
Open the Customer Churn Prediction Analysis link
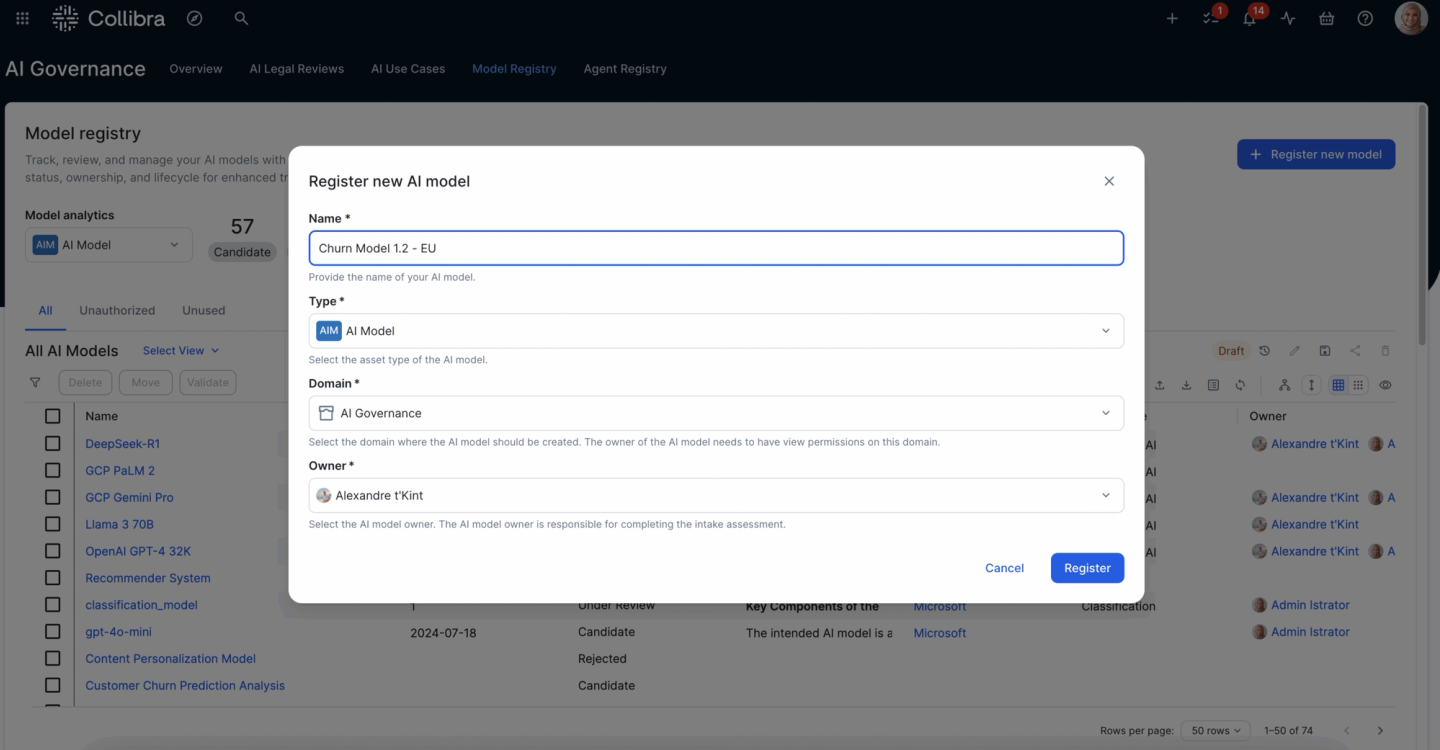[x=184, y=685]
